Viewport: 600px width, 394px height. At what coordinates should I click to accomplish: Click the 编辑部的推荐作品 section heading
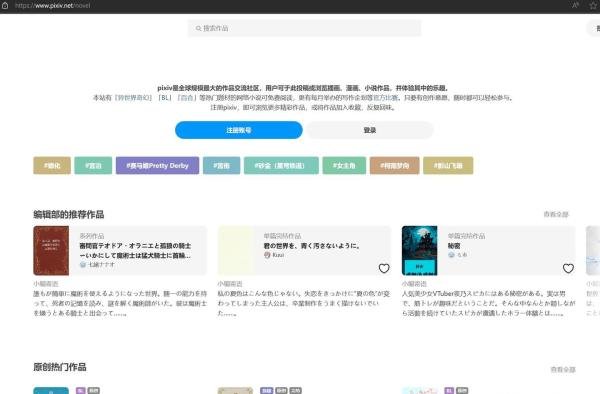pos(68,214)
